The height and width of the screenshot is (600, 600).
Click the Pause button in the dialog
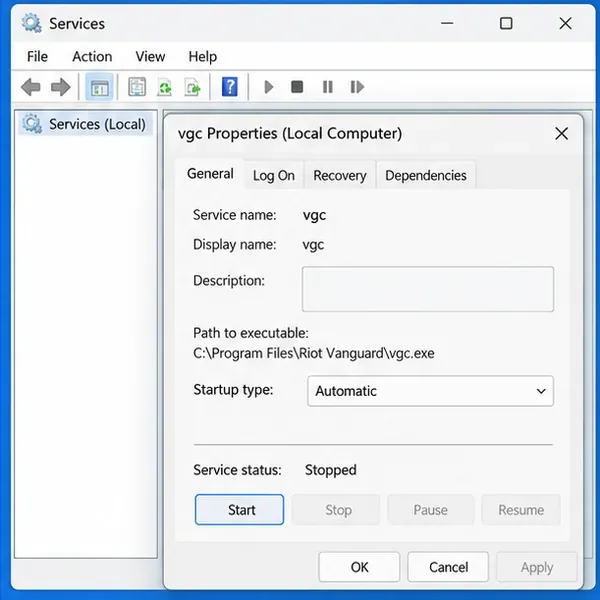tap(431, 510)
